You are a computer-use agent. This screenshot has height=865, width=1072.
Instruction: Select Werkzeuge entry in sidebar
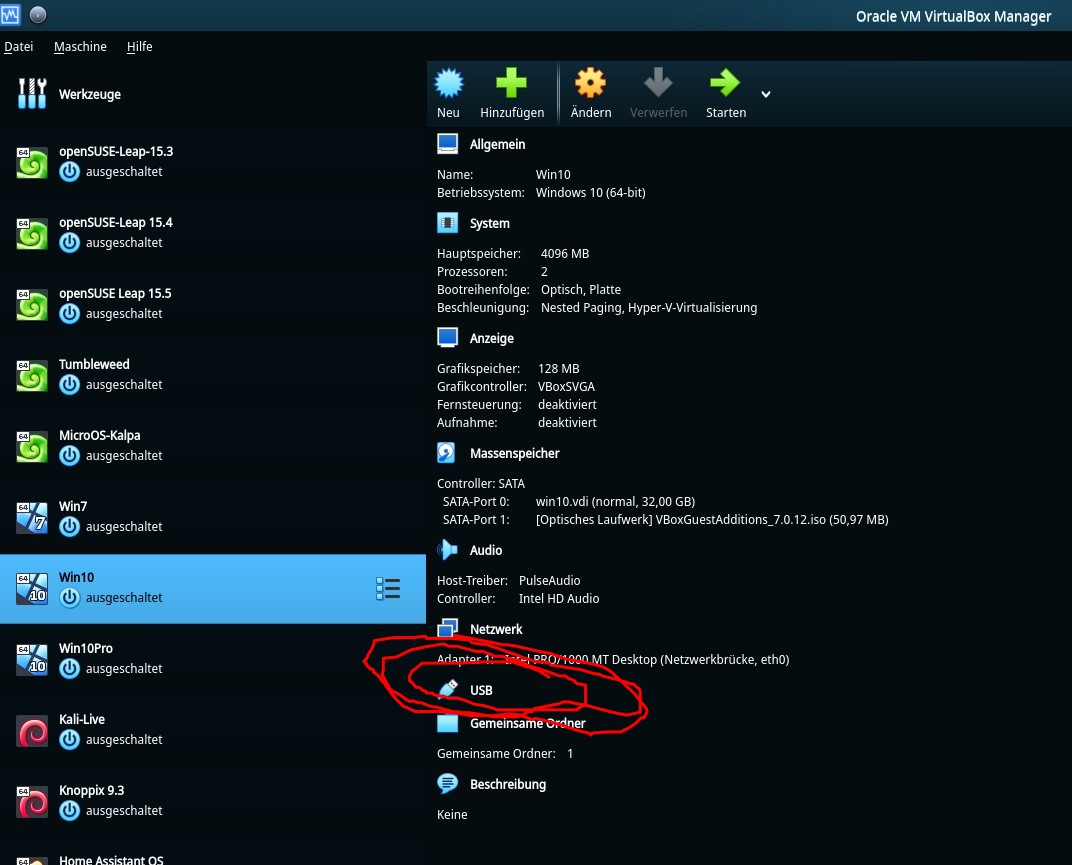point(213,94)
